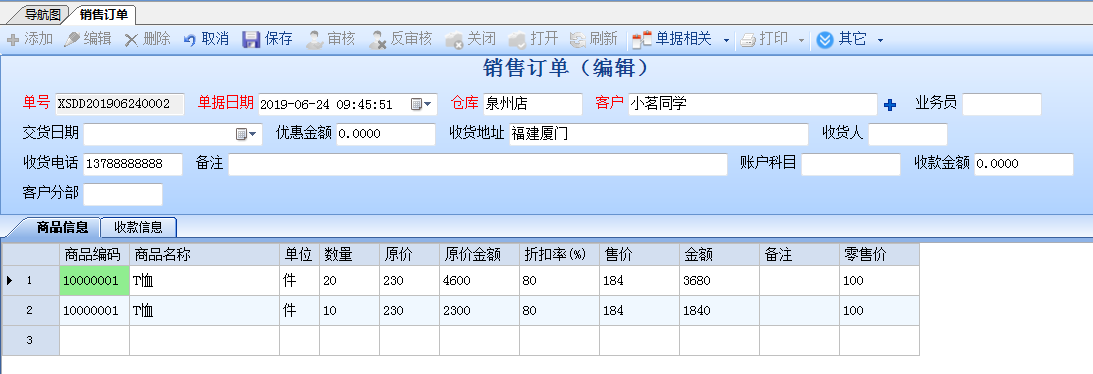1093x374 pixels.
Task: Click the Add (添加) plus icon
Action: pyautogui.click(x=13, y=40)
